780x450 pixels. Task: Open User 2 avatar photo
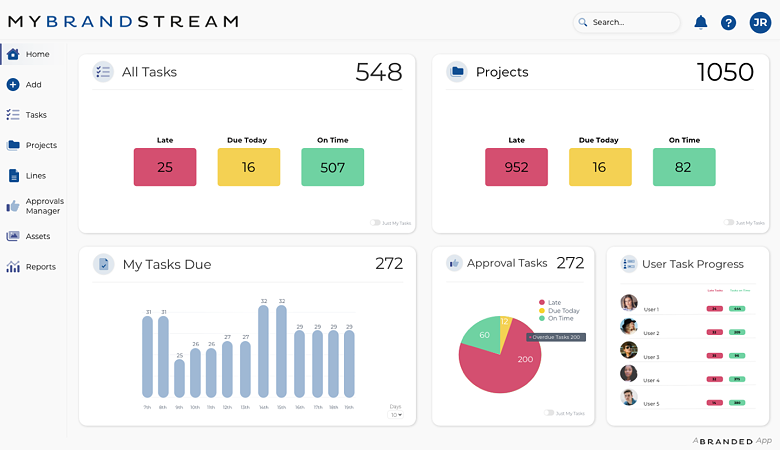point(629,326)
